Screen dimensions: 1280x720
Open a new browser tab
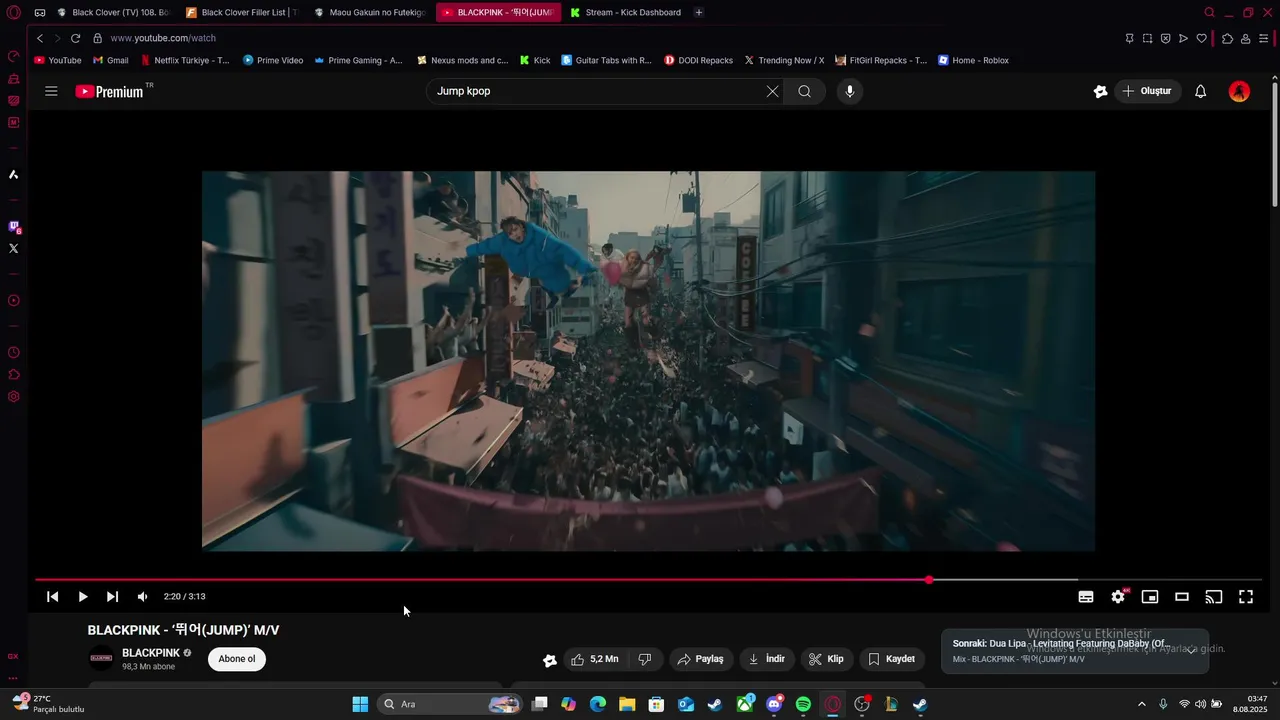[698, 12]
